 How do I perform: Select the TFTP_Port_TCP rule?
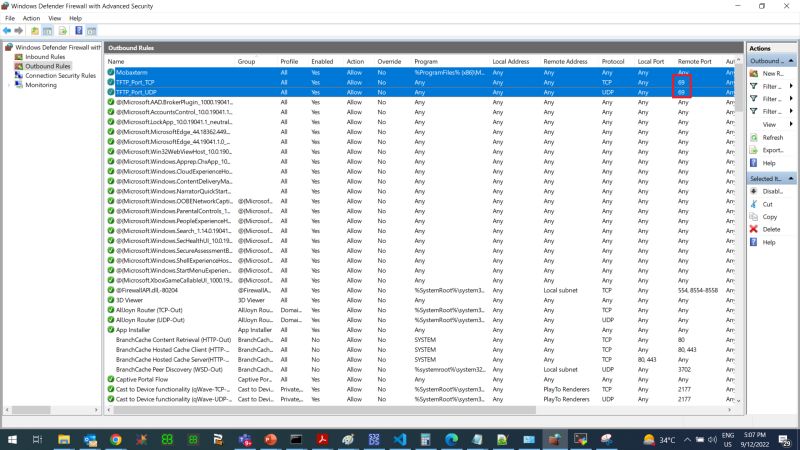point(420,82)
